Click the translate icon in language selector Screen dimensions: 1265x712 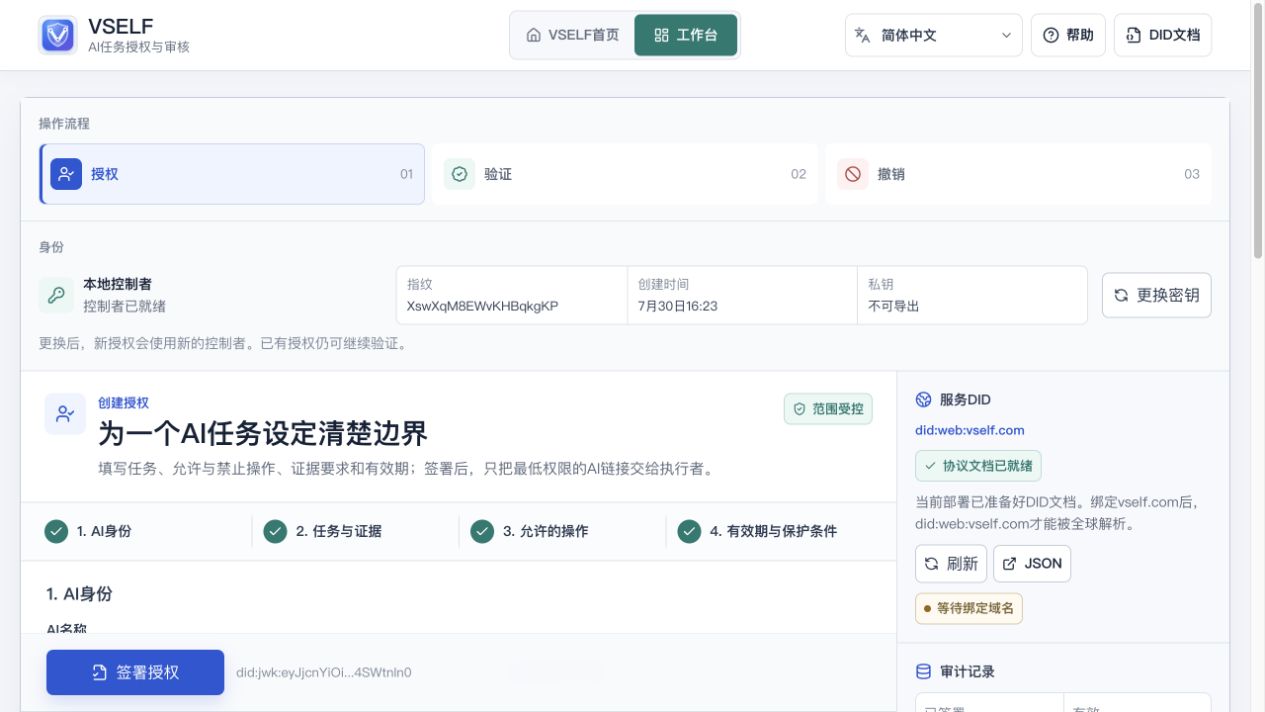(x=863, y=35)
